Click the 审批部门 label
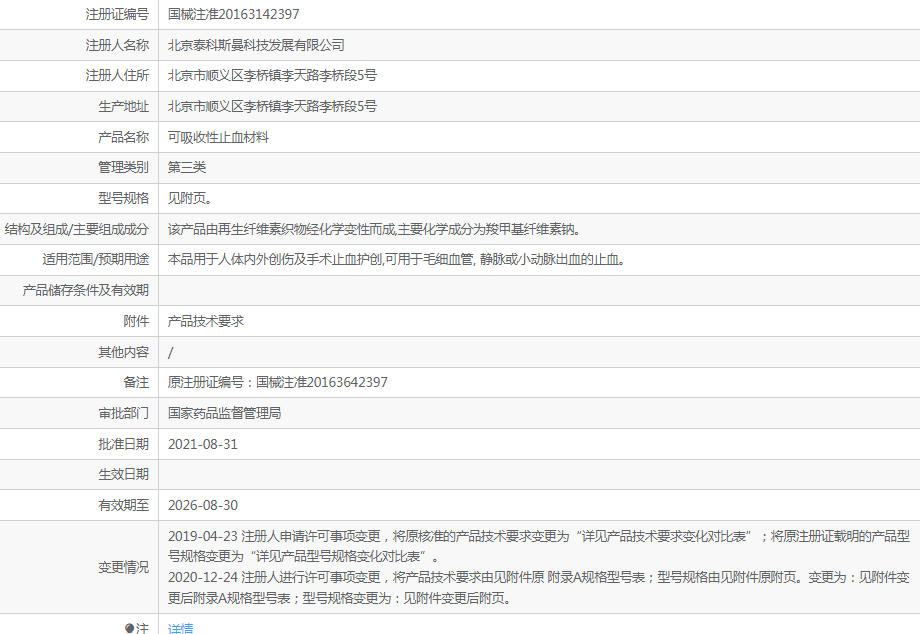Screen dimensions: 920x634 (x=124, y=413)
